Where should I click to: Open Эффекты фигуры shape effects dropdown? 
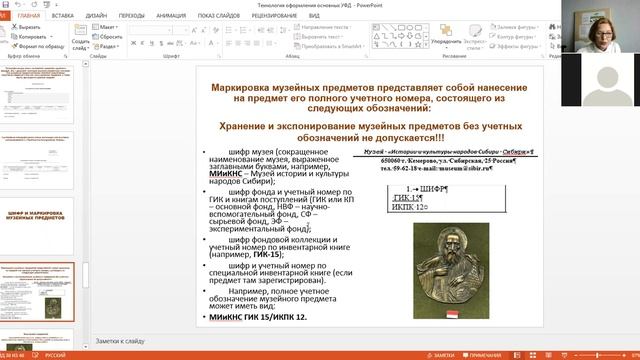click(x=515, y=47)
